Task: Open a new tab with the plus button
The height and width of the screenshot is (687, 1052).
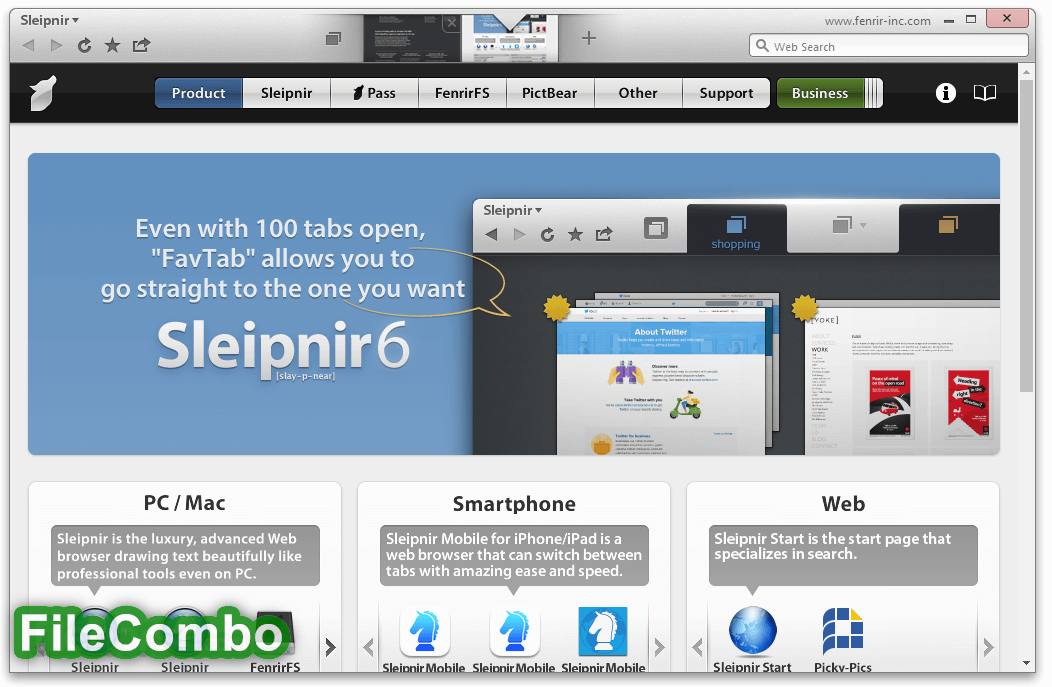Action: 588,38
